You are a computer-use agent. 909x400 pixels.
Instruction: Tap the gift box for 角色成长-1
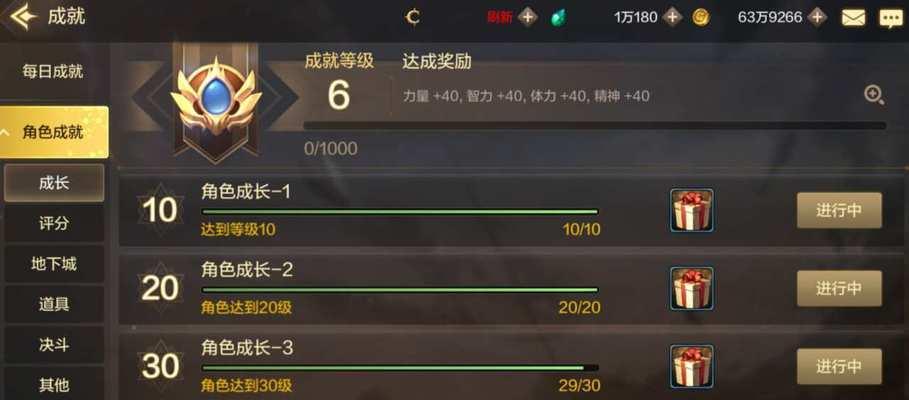(x=692, y=210)
